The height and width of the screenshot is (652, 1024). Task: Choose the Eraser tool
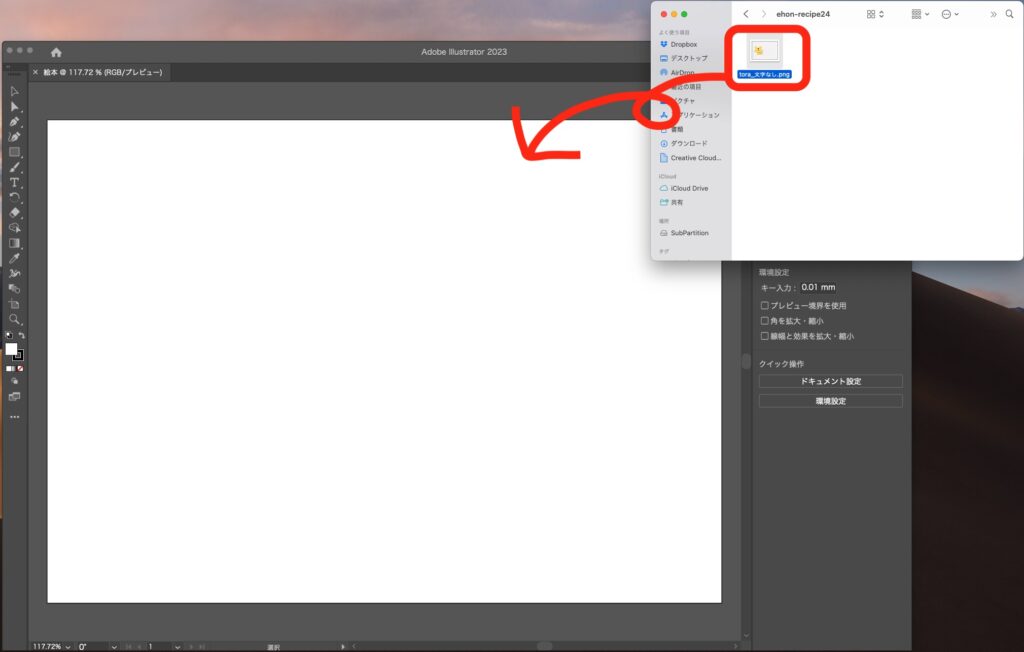[14, 212]
